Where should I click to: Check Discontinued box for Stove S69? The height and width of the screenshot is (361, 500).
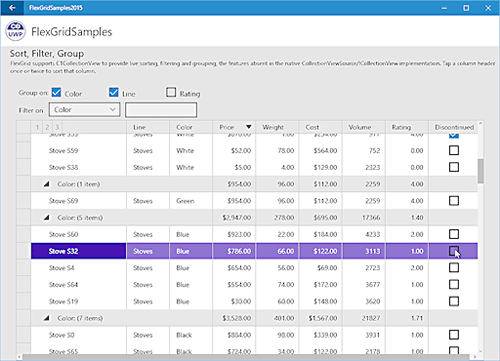tap(454, 201)
